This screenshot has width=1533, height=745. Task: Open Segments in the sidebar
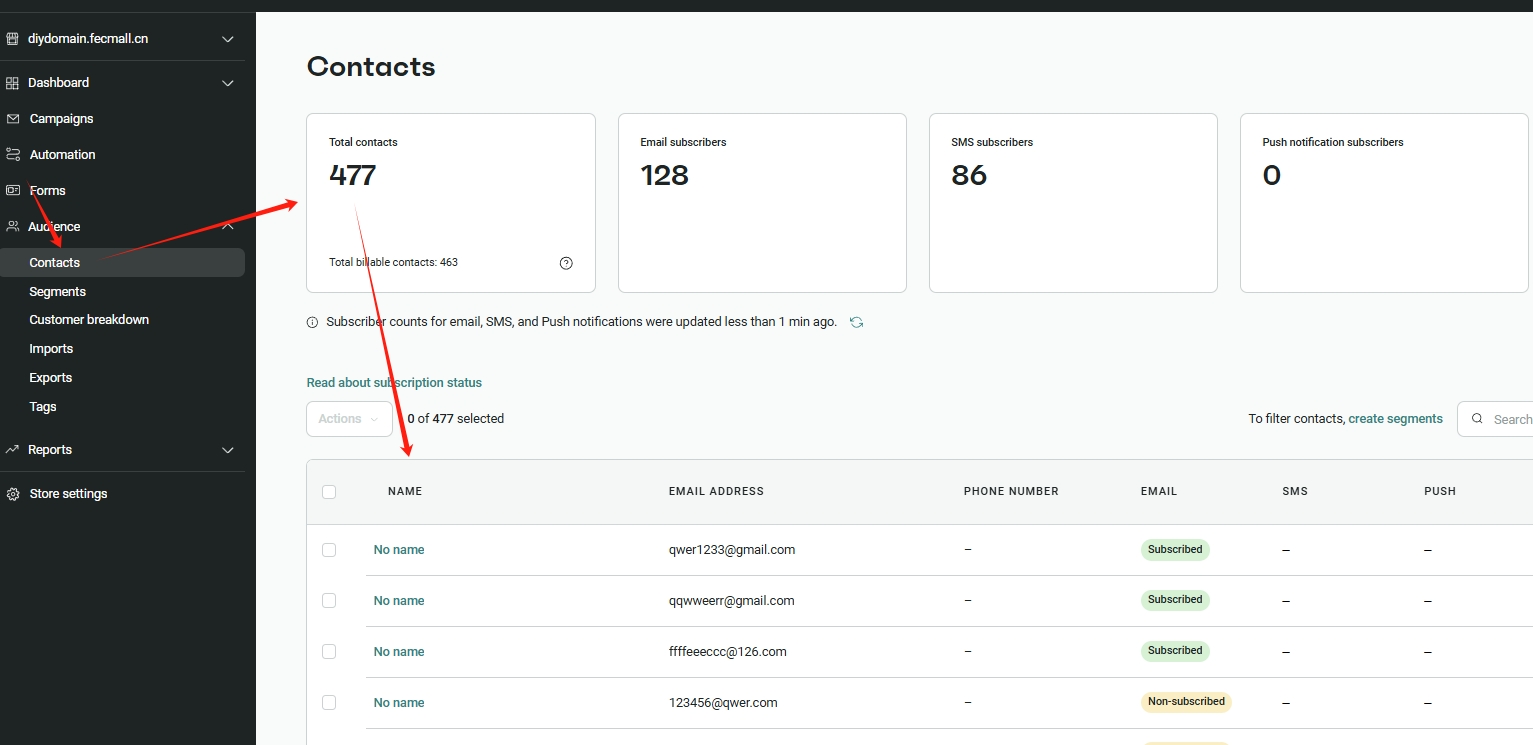pos(58,292)
